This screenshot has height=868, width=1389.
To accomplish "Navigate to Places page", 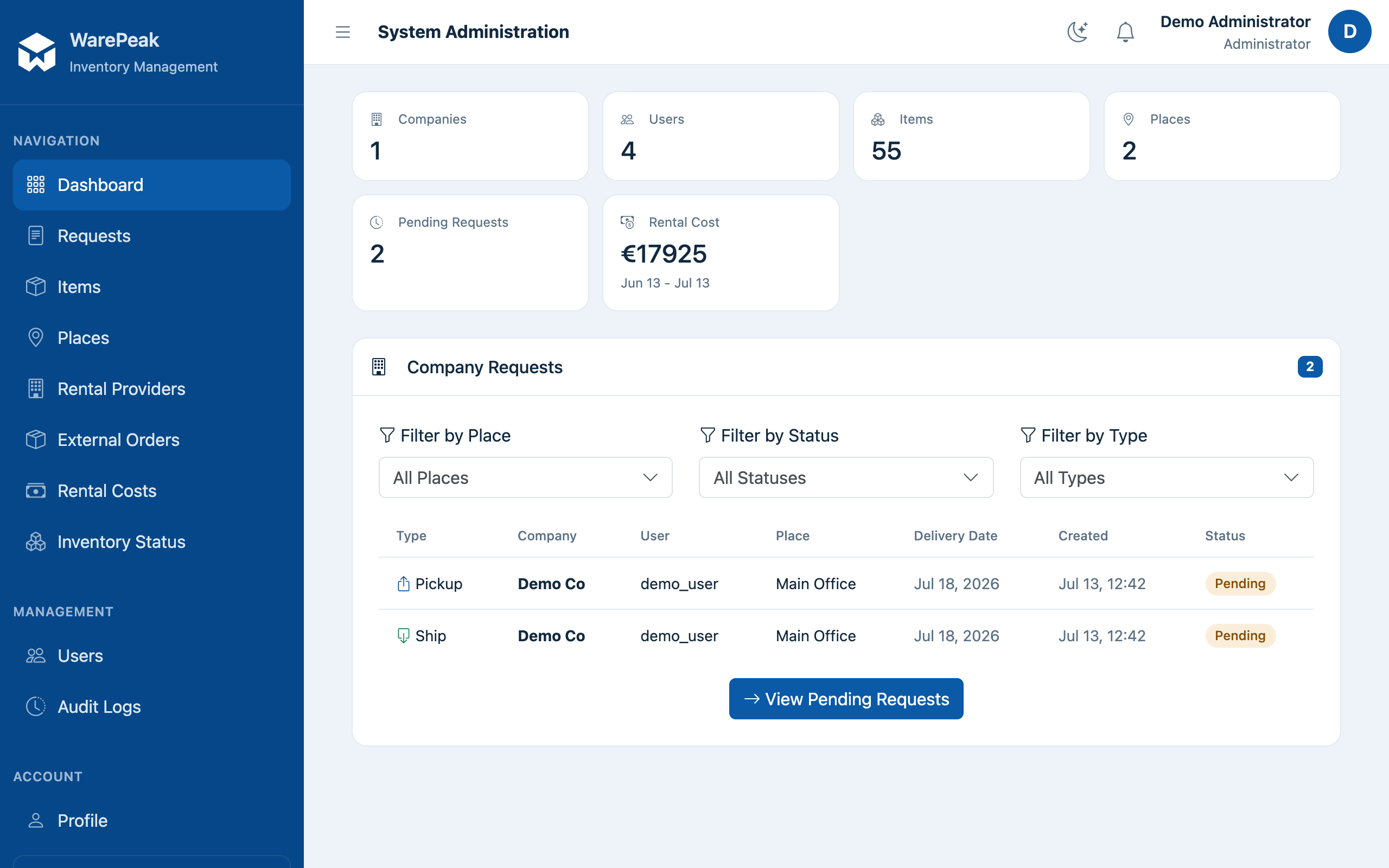I will click(x=151, y=337).
